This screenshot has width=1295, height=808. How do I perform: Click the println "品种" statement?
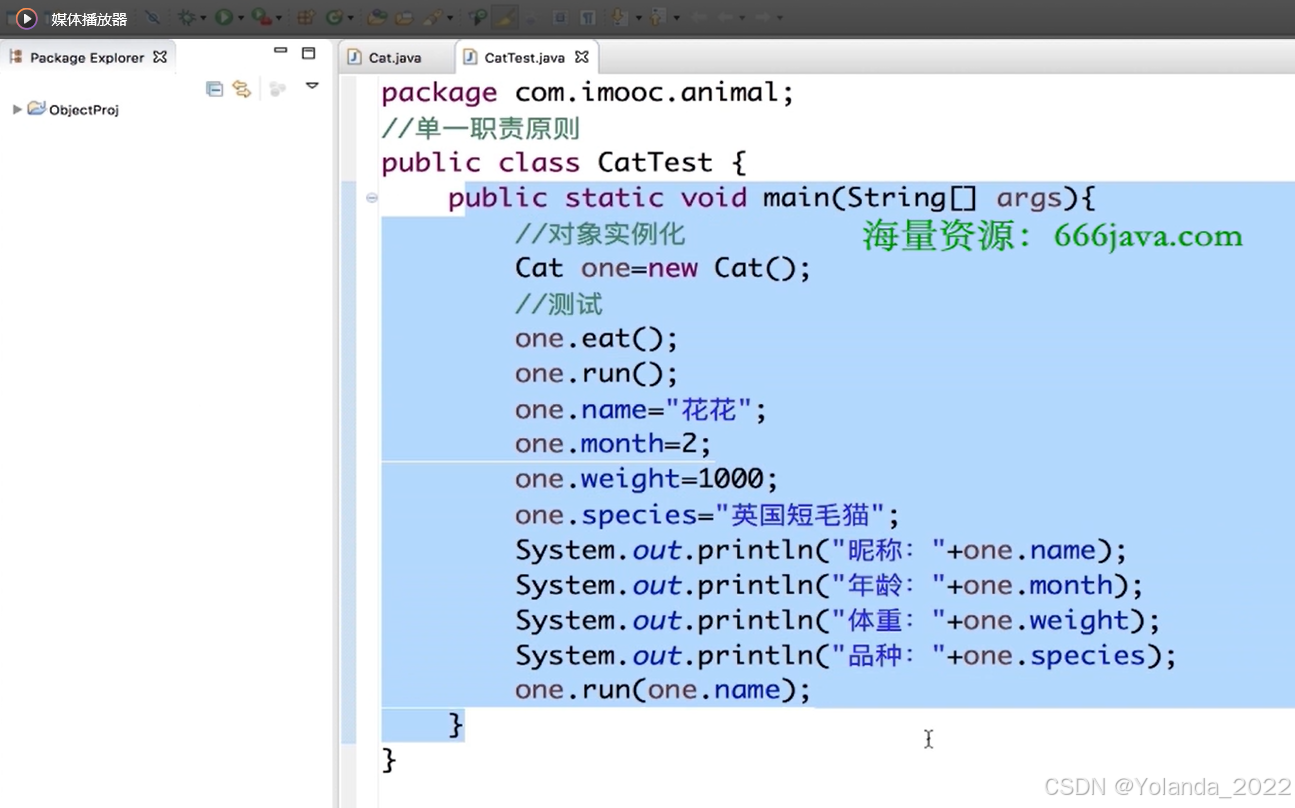(846, 656)
